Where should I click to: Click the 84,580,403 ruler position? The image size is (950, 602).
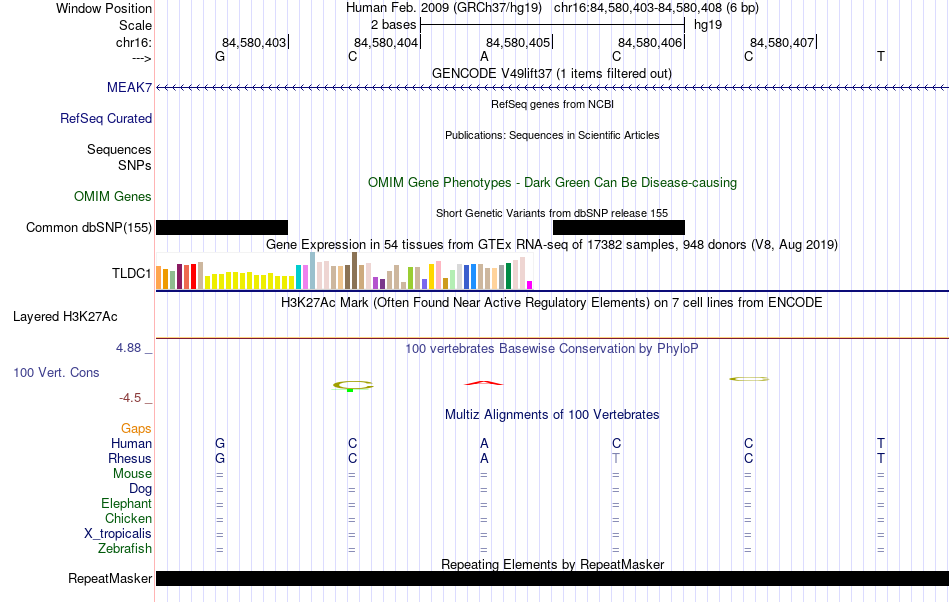254,42
